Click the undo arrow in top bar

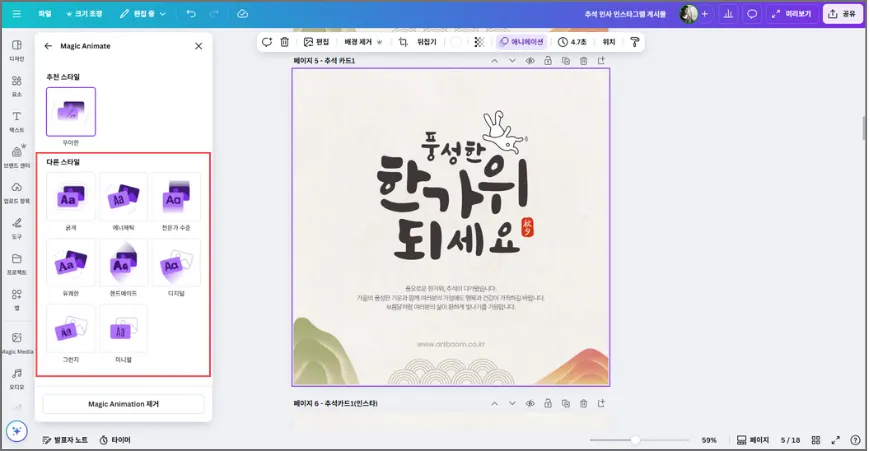[191, 14]
